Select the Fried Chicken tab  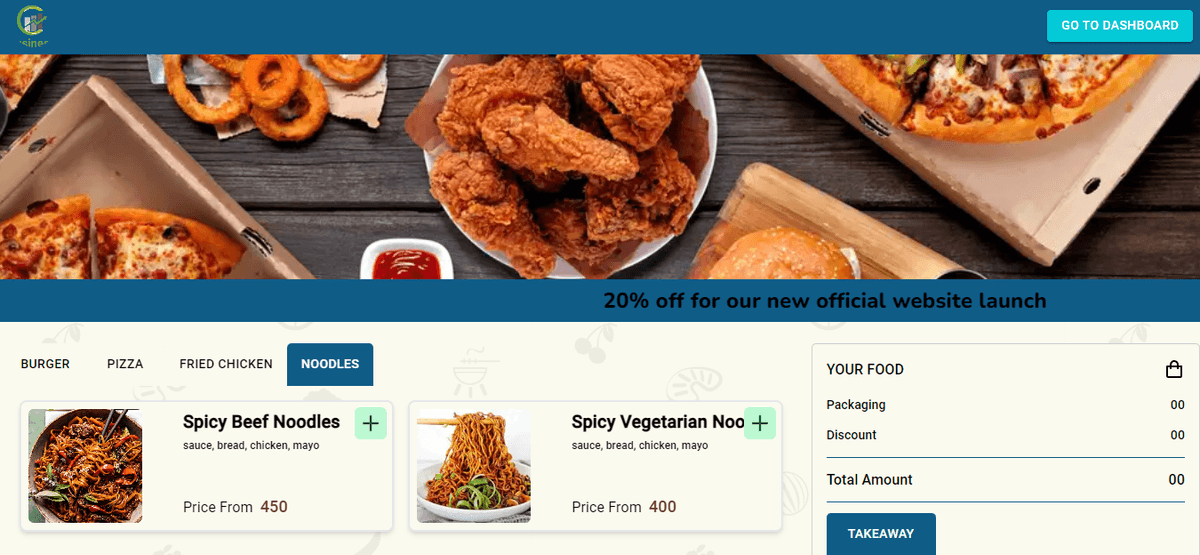tap(226, 364)
